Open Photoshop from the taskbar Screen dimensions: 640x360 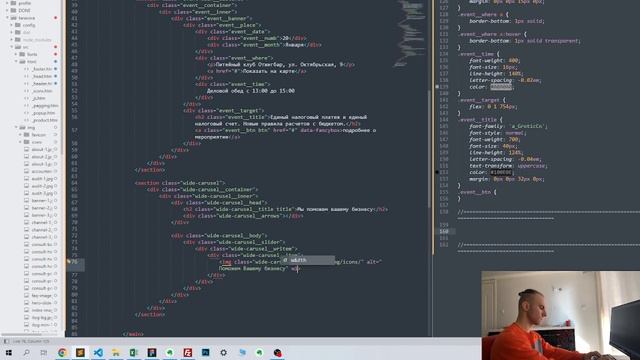click(205, 353)
